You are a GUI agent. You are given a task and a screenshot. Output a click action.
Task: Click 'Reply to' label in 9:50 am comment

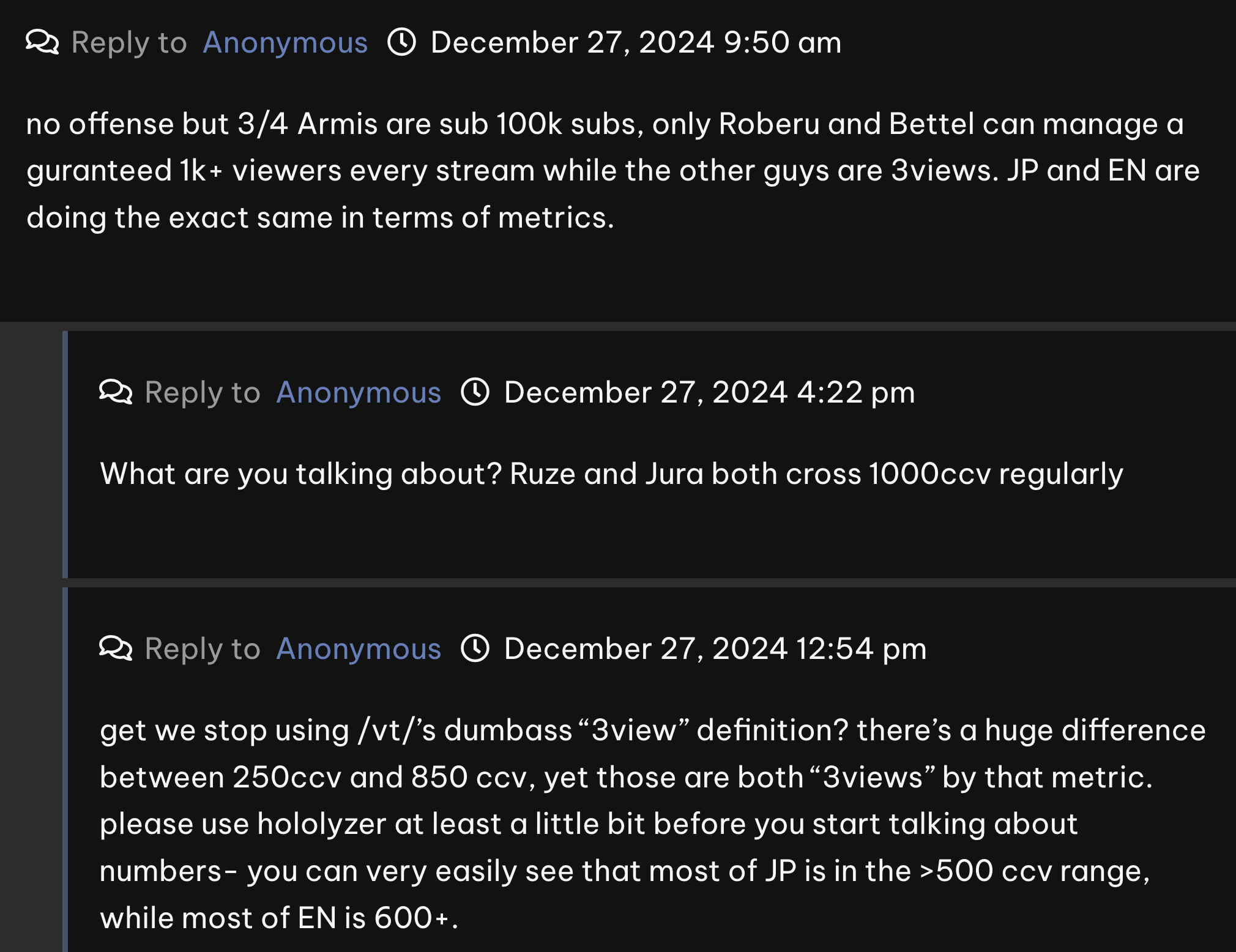coord(129,43)
